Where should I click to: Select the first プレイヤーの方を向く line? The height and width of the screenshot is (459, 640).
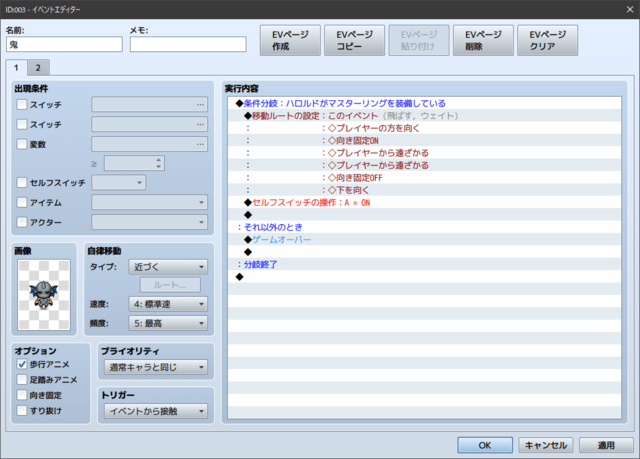(x=424, y=128)
